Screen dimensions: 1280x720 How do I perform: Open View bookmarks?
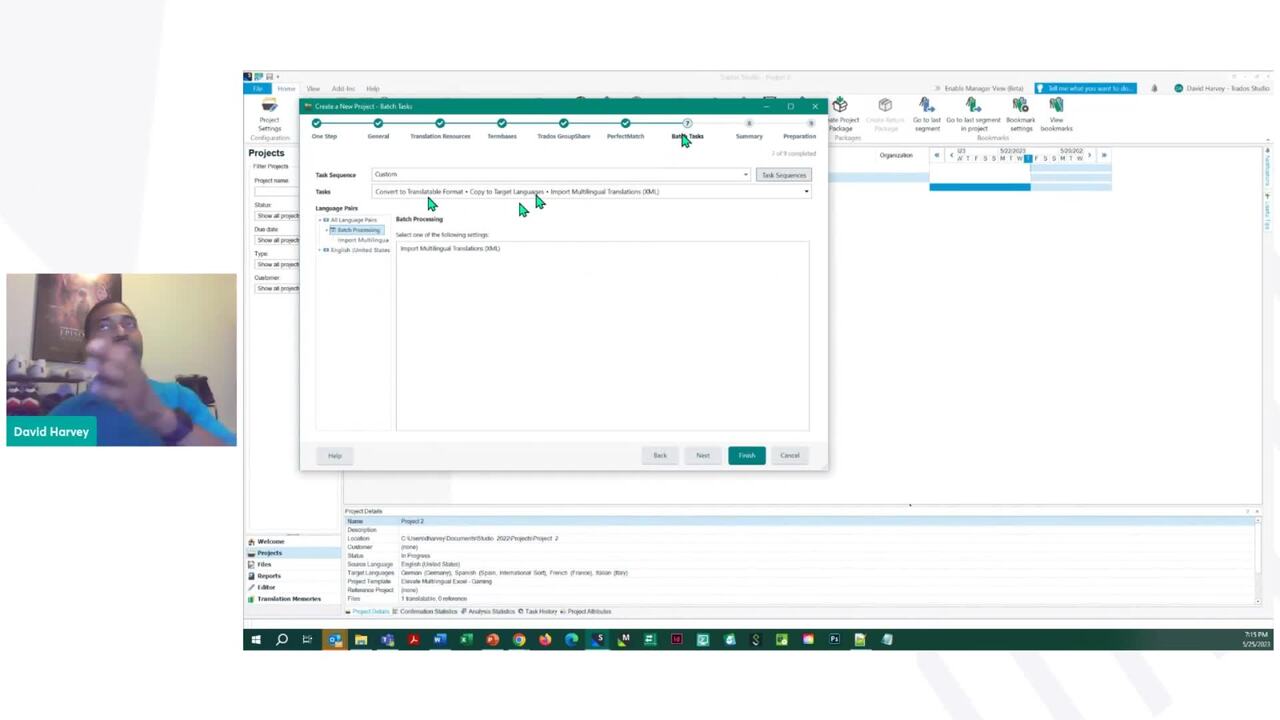[x=1056, y=115]
